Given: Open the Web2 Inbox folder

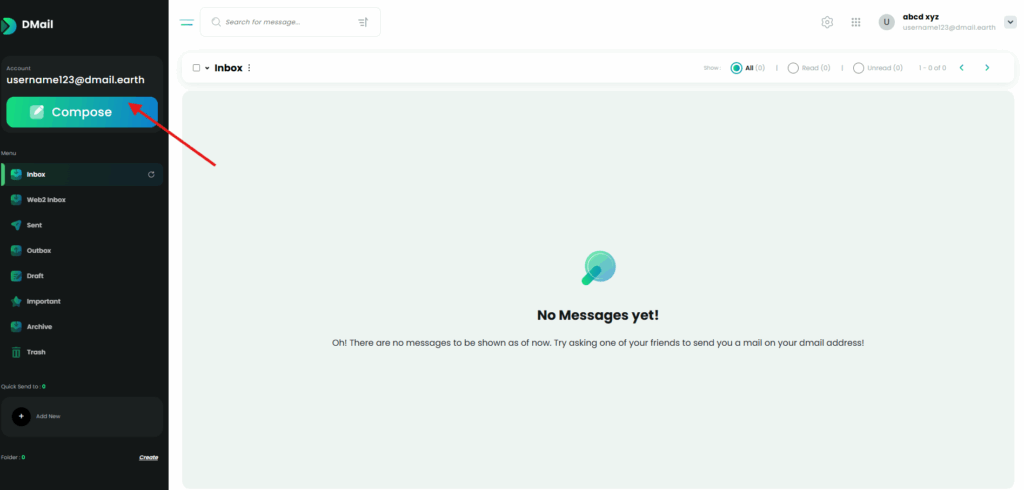Looking at the screenshot, I should [x=46, y=200].
